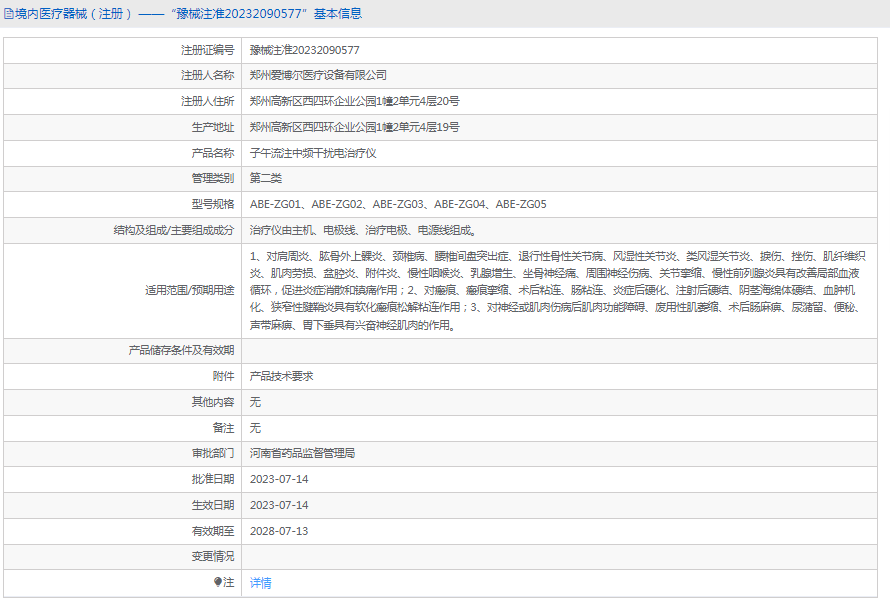Select the 无 value in 备注 row
Viewport: 890px width, 604px height.
255,427
